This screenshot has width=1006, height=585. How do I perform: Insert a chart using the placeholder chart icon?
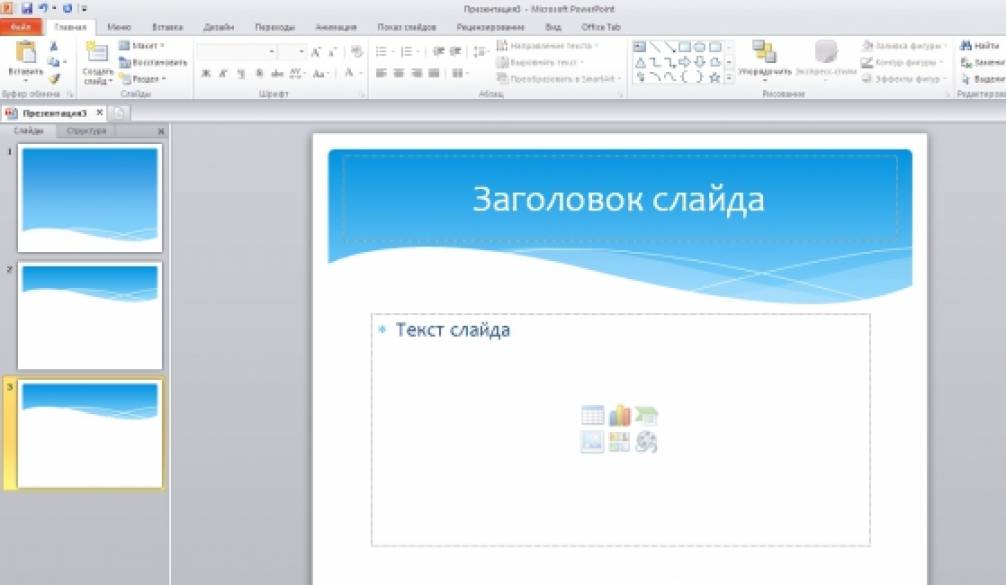(x=619, y=415)
